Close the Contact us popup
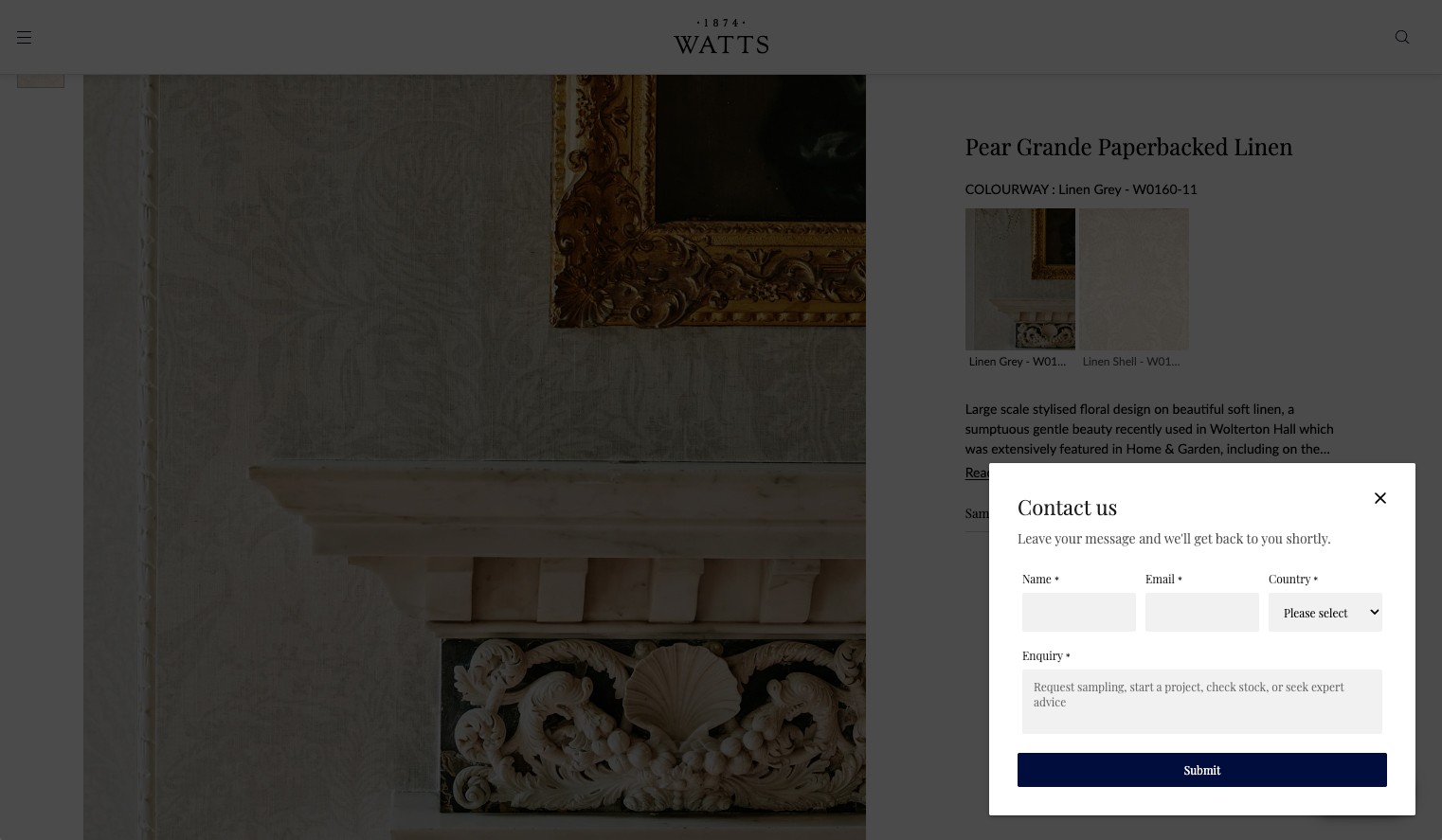 (x=1380, y=498)
